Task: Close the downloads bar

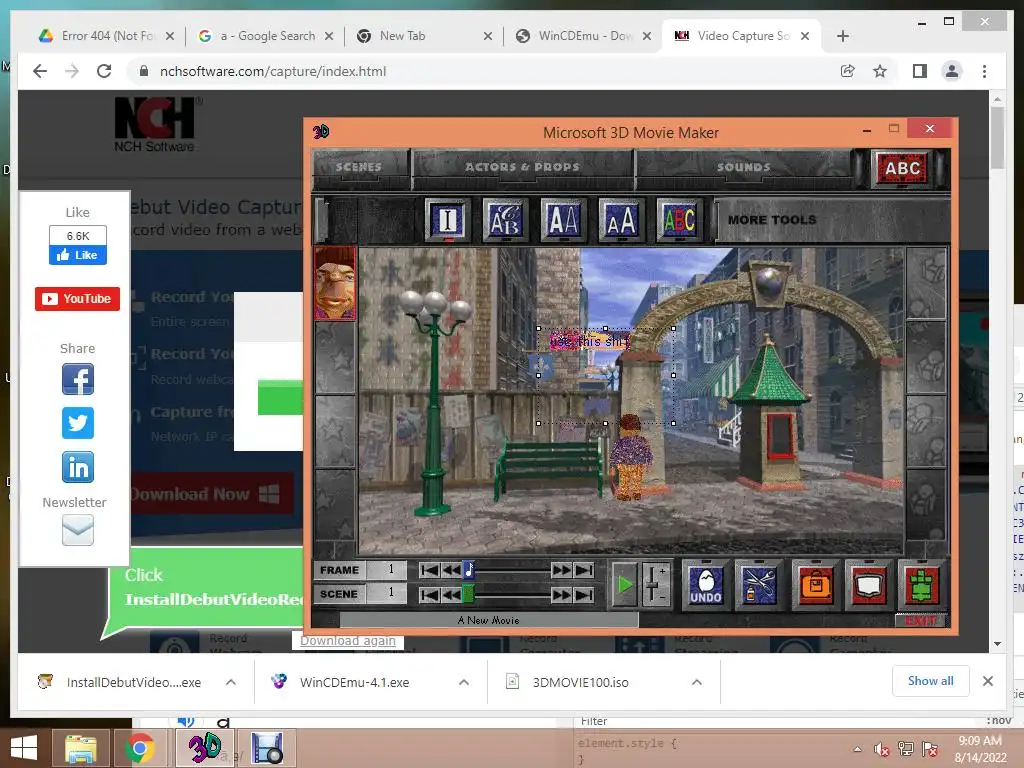Action: 988,681
